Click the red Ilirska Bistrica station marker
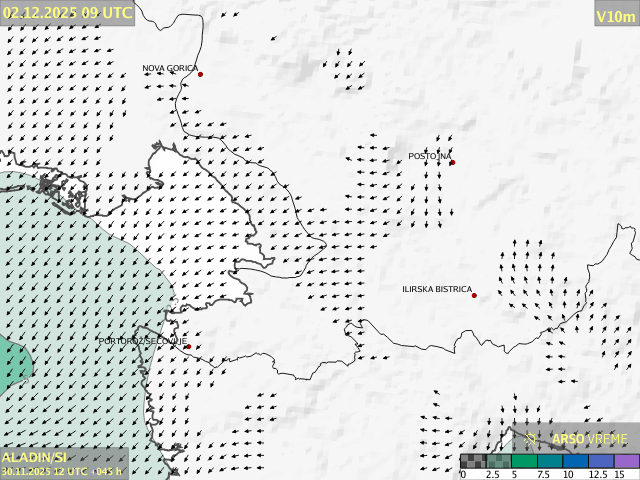This screenshot has width=640, height=480. point(474,295)
